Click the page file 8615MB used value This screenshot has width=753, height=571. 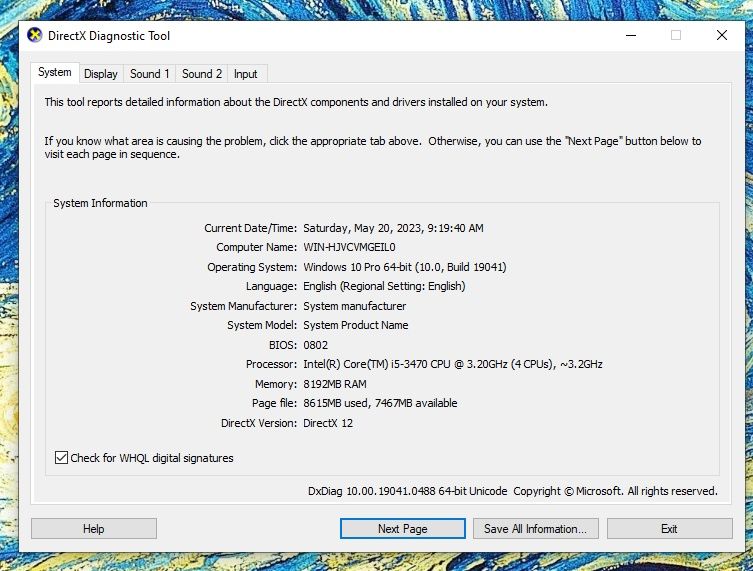pyautogui.click(x=380, y=403)
